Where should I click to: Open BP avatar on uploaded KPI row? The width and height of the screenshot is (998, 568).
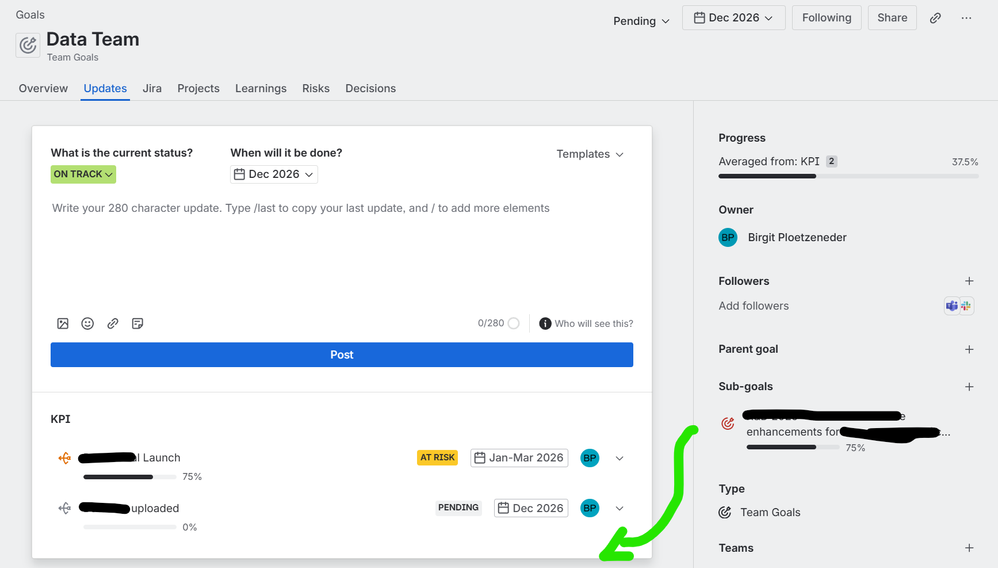590,508
